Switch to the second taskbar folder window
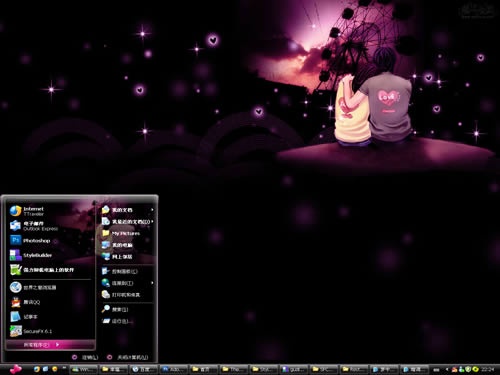The width and height of the screenshot is (500, 375). point(114,369)
